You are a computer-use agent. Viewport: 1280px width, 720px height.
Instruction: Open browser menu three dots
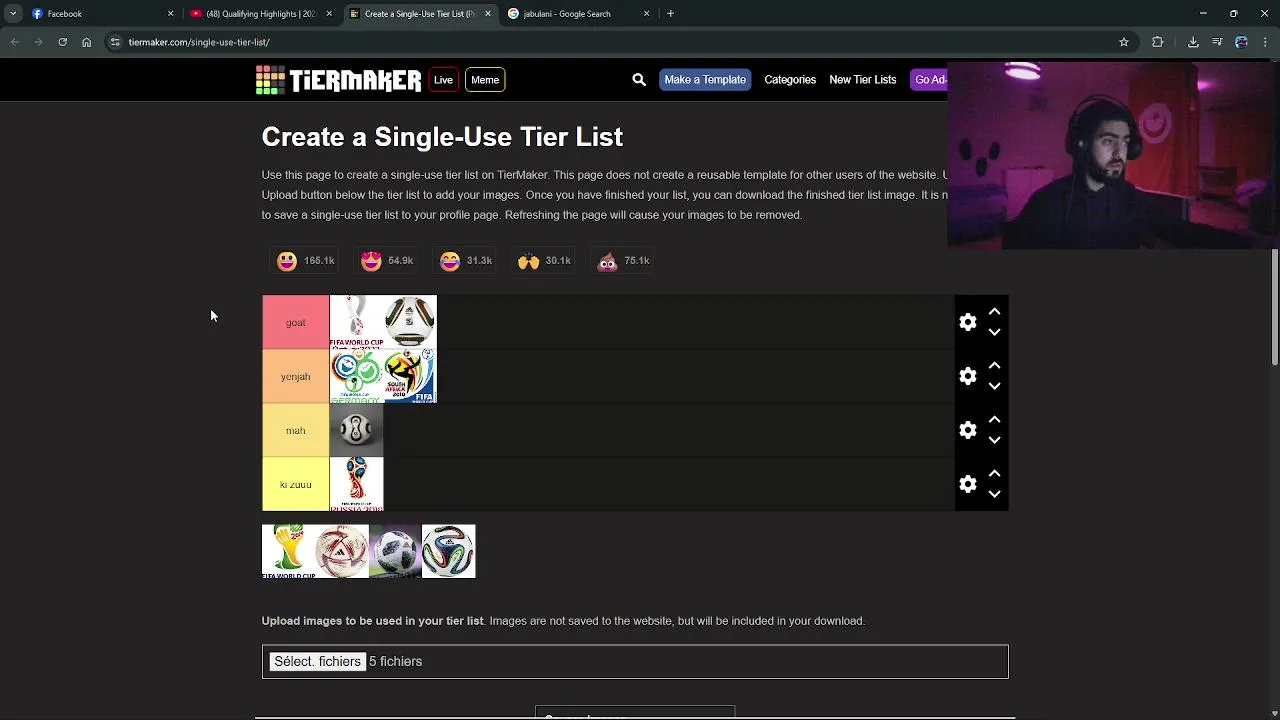(1266, 42)
